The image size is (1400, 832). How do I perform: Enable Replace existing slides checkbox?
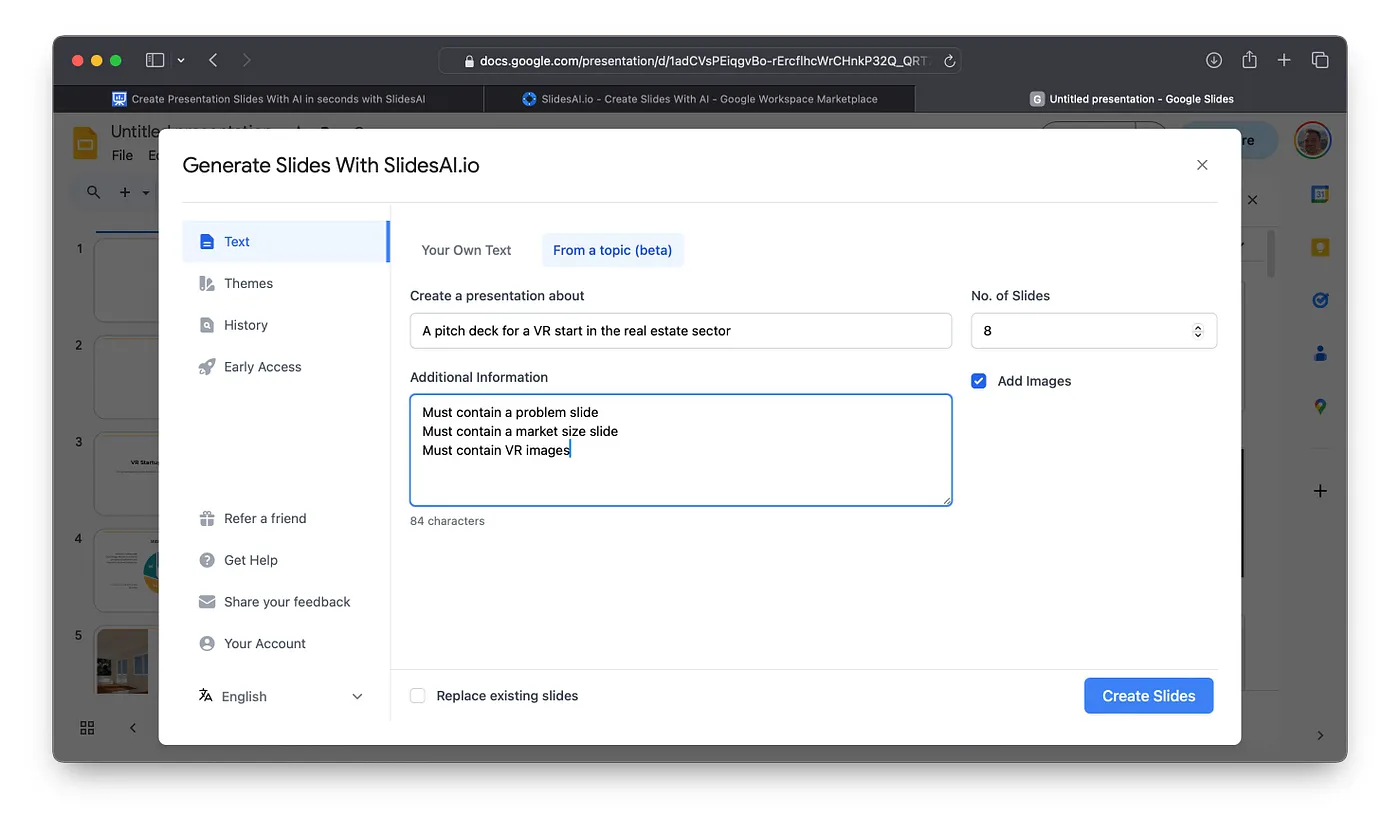418,696
